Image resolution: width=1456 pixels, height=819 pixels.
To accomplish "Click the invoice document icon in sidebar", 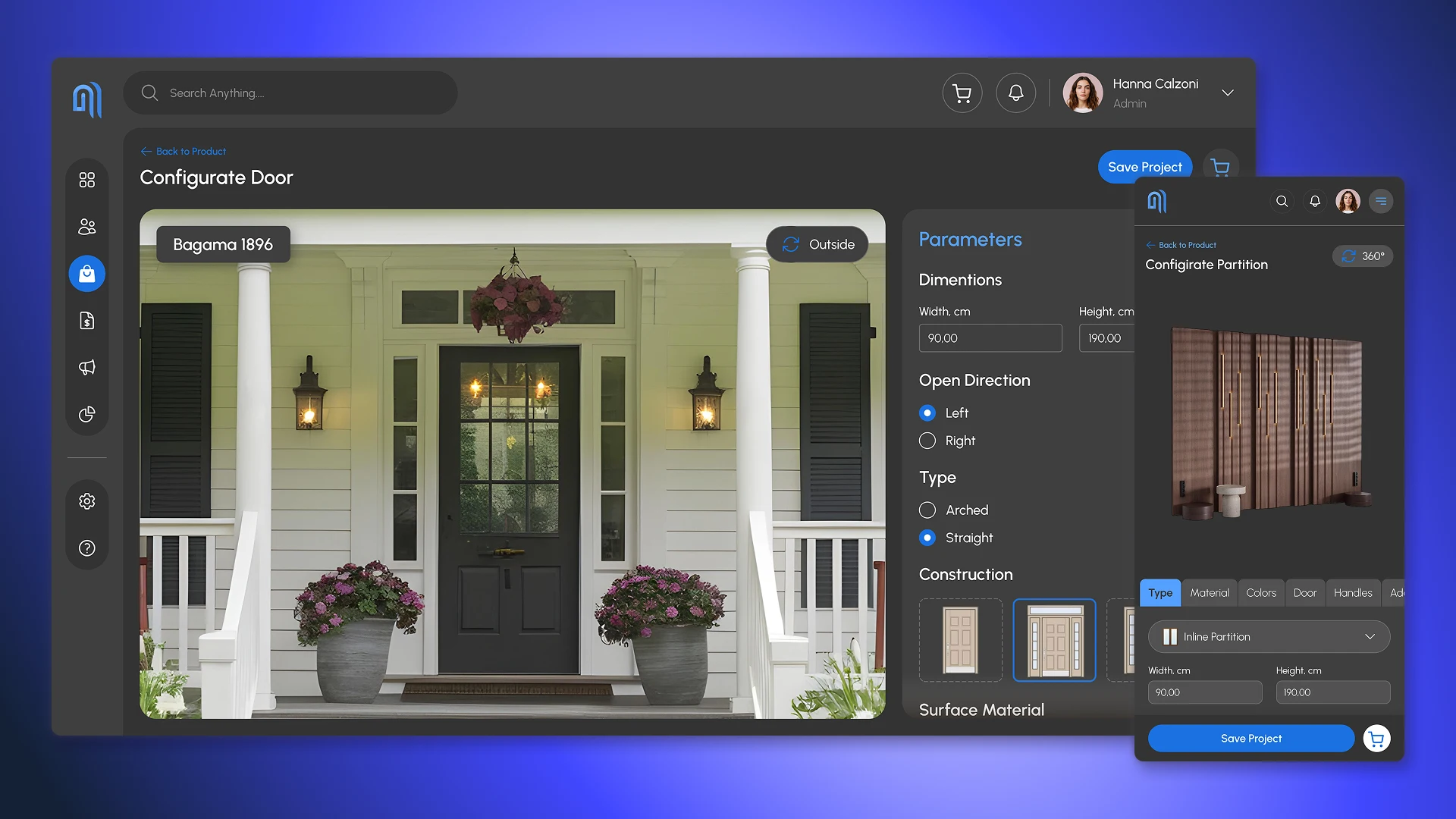I will coord(87,321).
